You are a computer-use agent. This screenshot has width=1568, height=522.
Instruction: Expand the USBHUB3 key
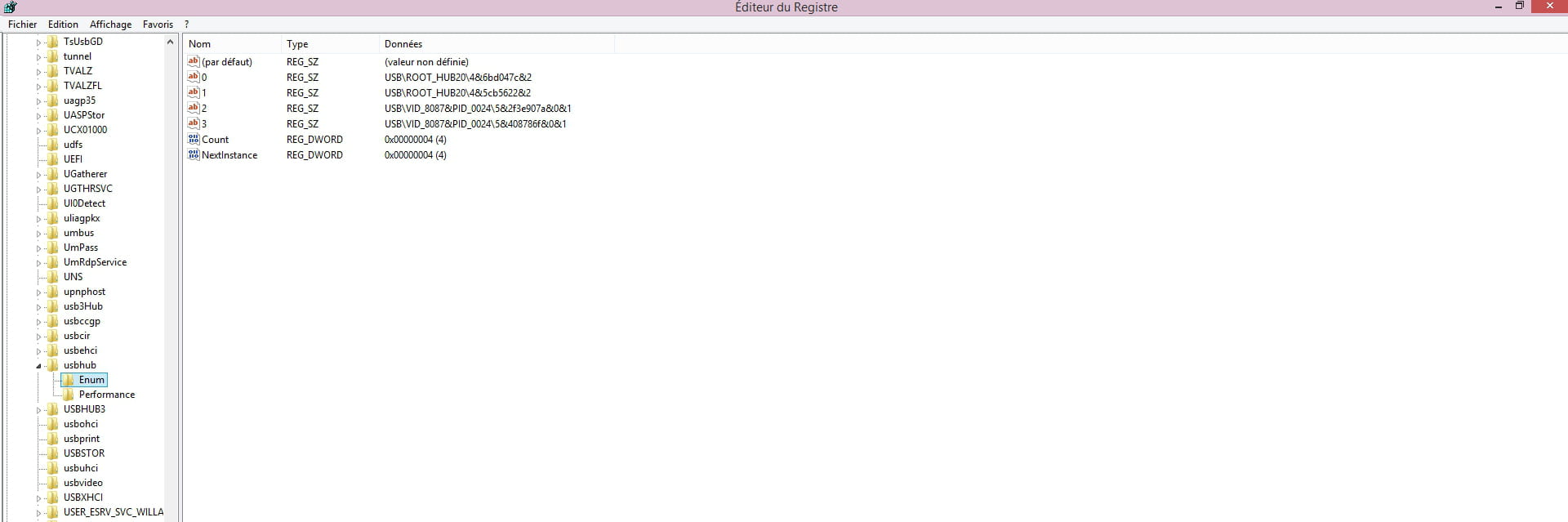pyautogui.click(x=38, y=410)
